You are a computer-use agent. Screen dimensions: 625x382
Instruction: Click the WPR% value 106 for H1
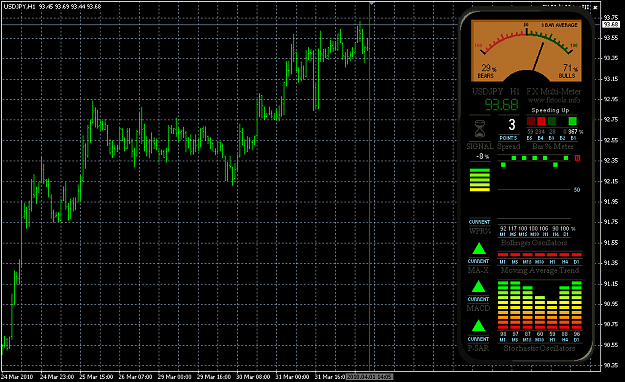tap(544, 228)
